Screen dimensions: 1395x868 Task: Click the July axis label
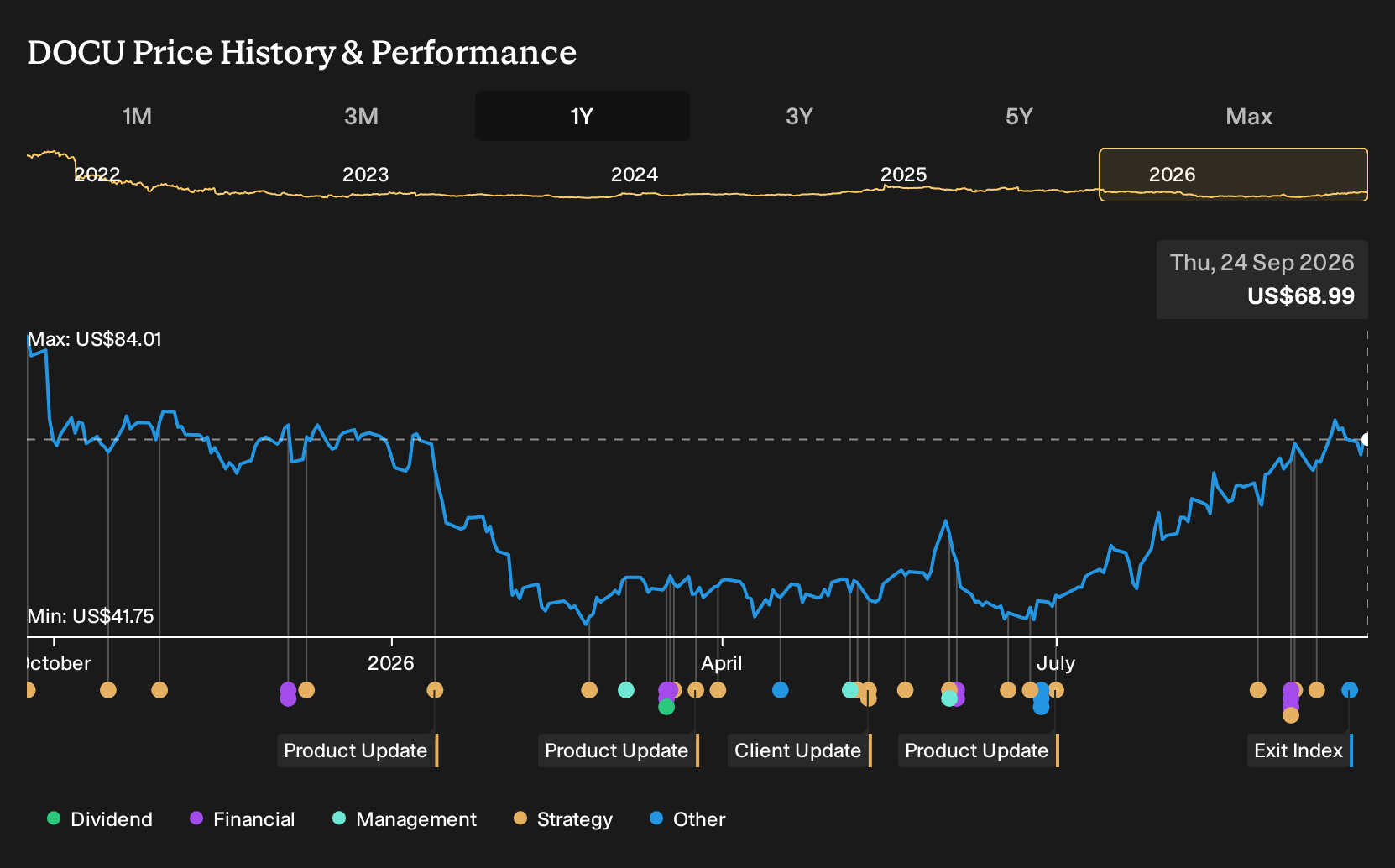1056,663
